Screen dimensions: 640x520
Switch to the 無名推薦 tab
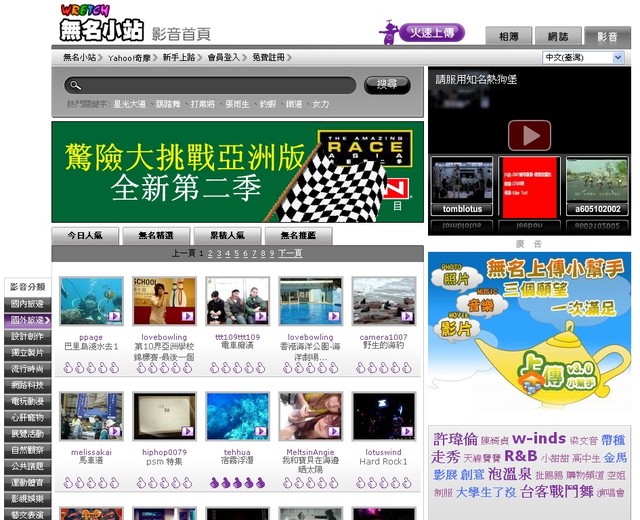point(298,236)
